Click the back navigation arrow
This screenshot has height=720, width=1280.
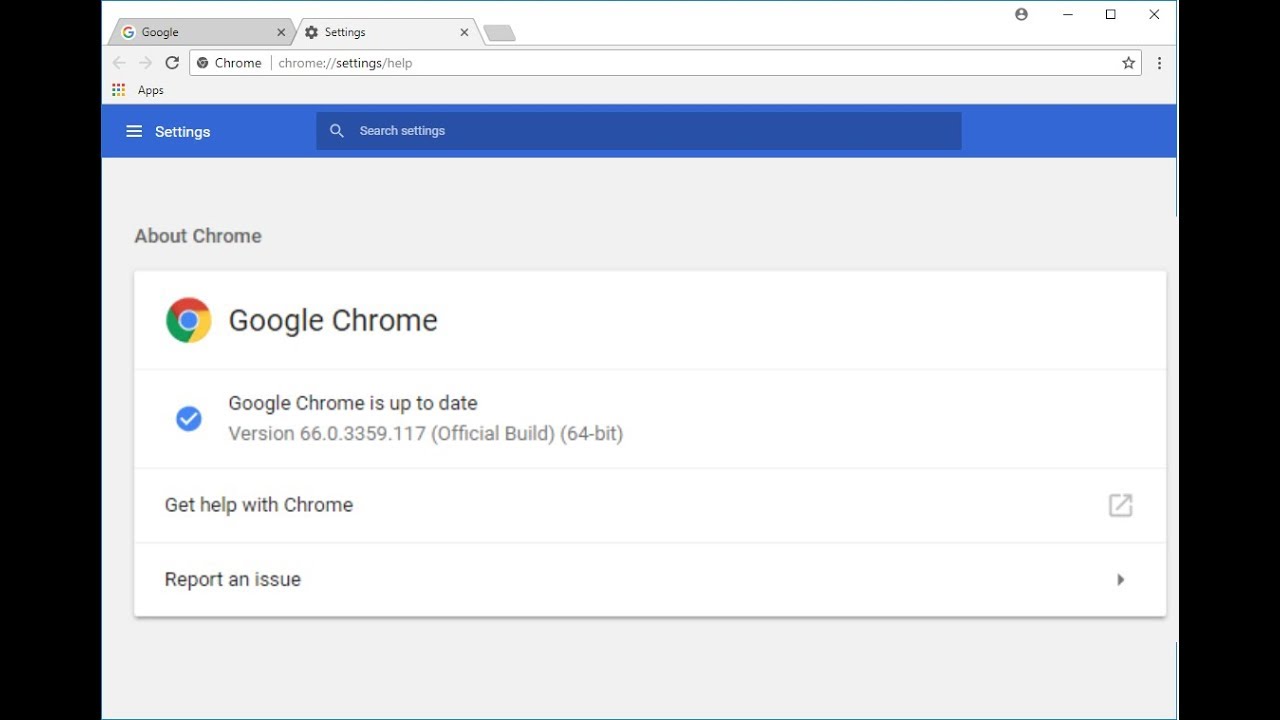click(120, 63)
